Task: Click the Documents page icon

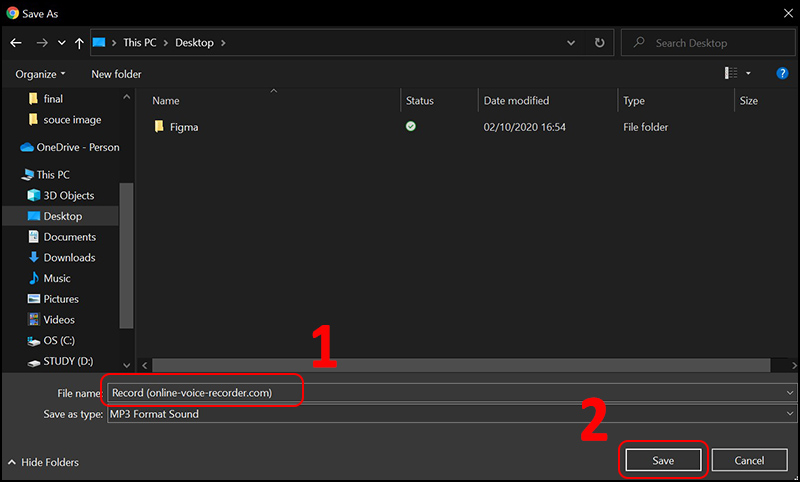Action: point(34,237)
